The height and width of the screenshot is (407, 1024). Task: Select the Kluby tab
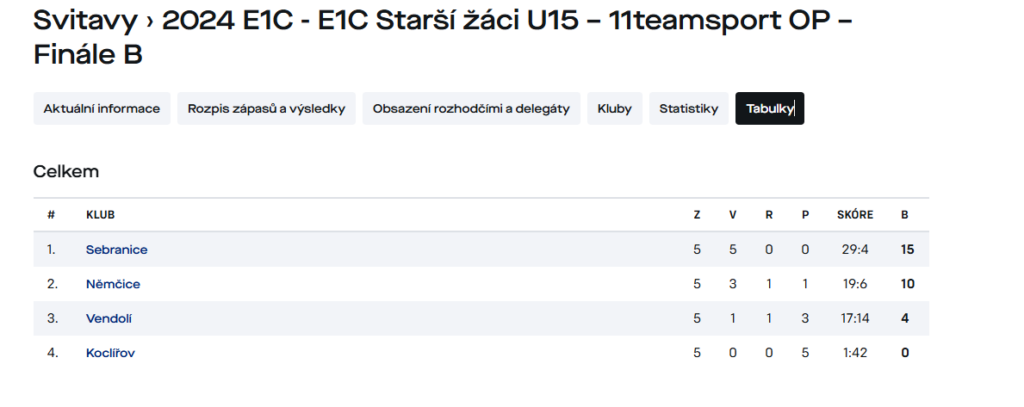click(x=615, y=108)
